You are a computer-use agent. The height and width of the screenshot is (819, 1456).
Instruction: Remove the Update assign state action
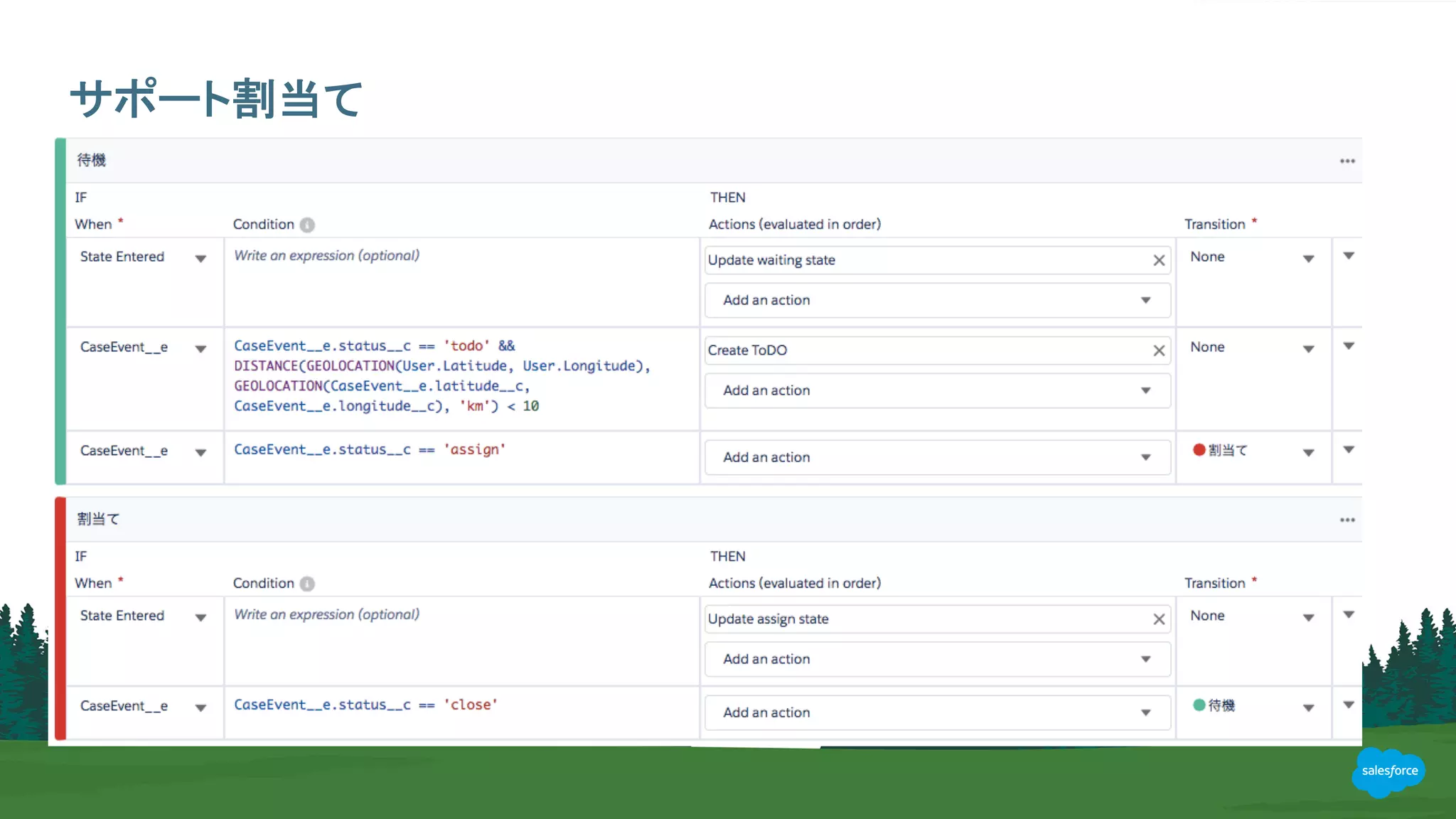tap(1159, 619)
